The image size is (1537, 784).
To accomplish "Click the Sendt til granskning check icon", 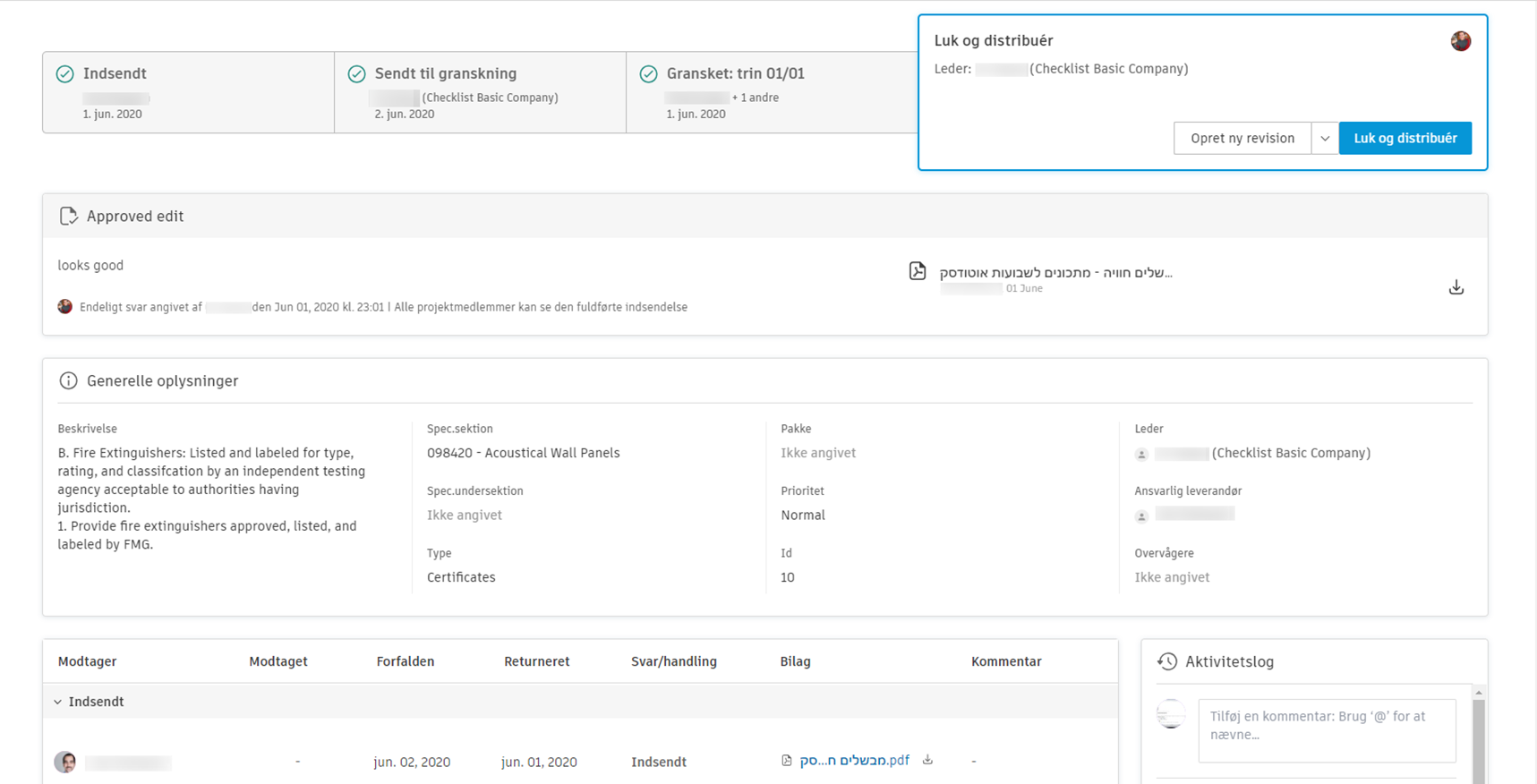I will 356,74.
